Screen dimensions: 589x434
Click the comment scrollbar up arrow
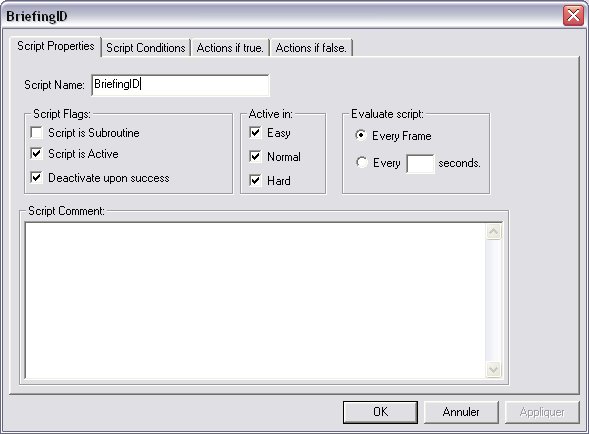(494, 232)
